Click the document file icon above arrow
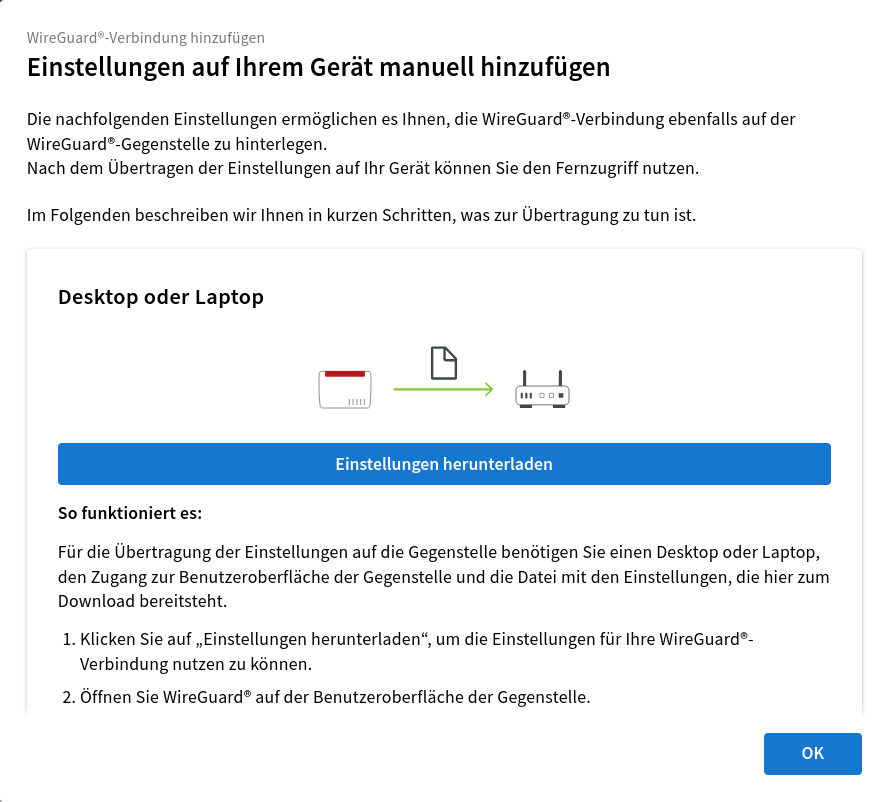The image size is (884, 802). point(443,363)
